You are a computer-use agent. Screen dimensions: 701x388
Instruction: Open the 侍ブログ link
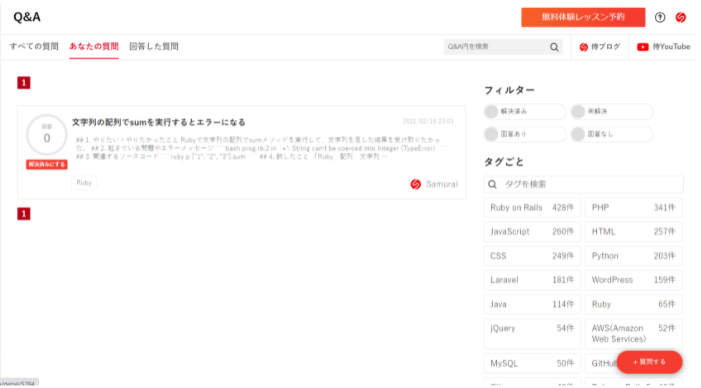coord(600,47)
